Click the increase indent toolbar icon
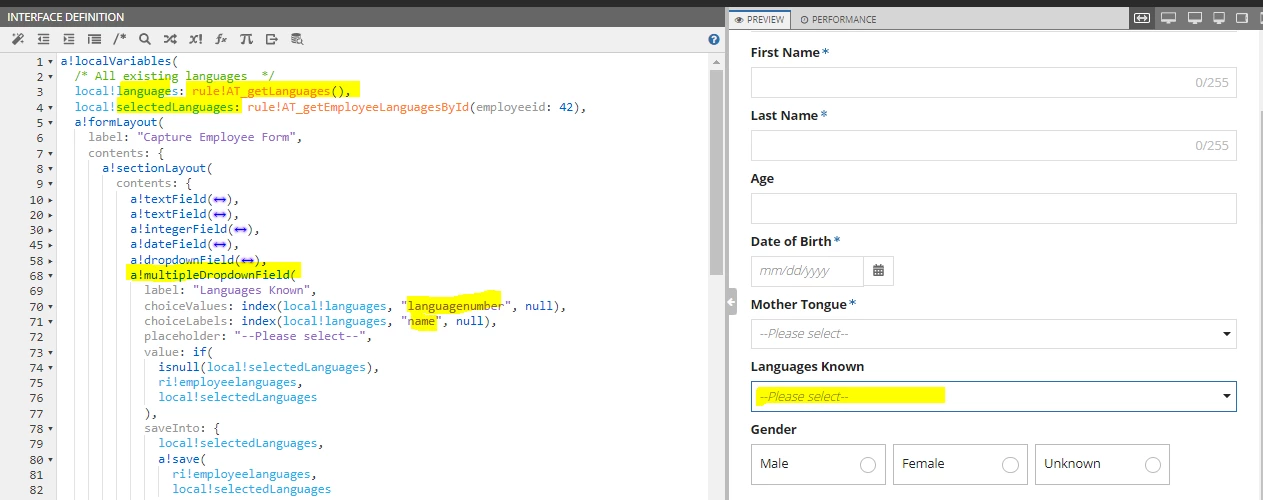 point(69,39)
